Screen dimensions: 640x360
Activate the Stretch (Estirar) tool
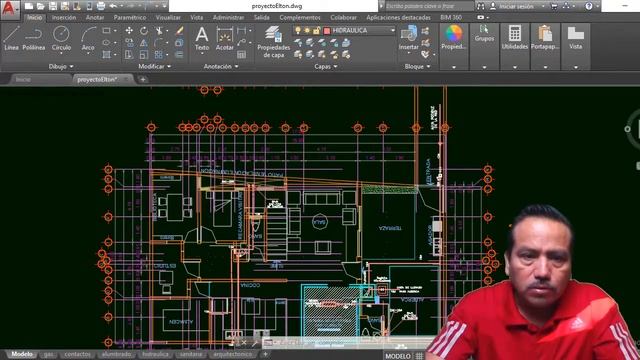click(x=129, y=54)
